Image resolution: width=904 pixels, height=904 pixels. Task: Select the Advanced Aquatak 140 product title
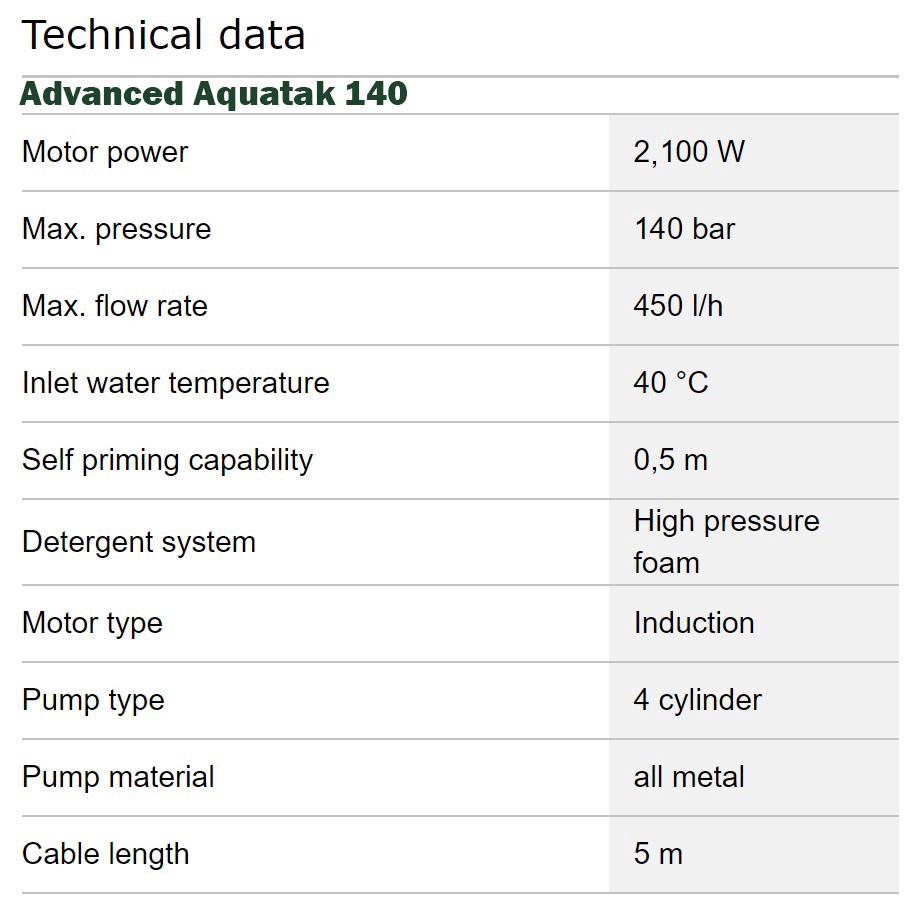click(214, 94)
